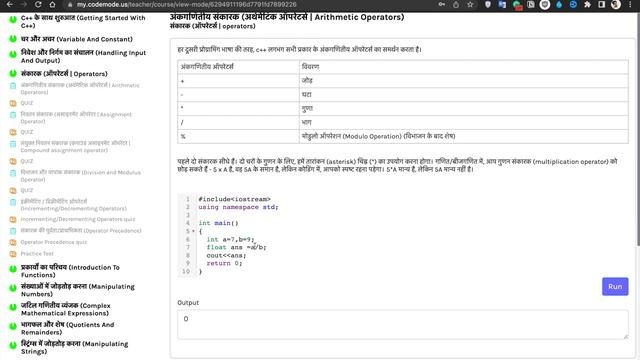Click the Output box resize handle
This screenshot has width=640, height=360.
(626, 336)
